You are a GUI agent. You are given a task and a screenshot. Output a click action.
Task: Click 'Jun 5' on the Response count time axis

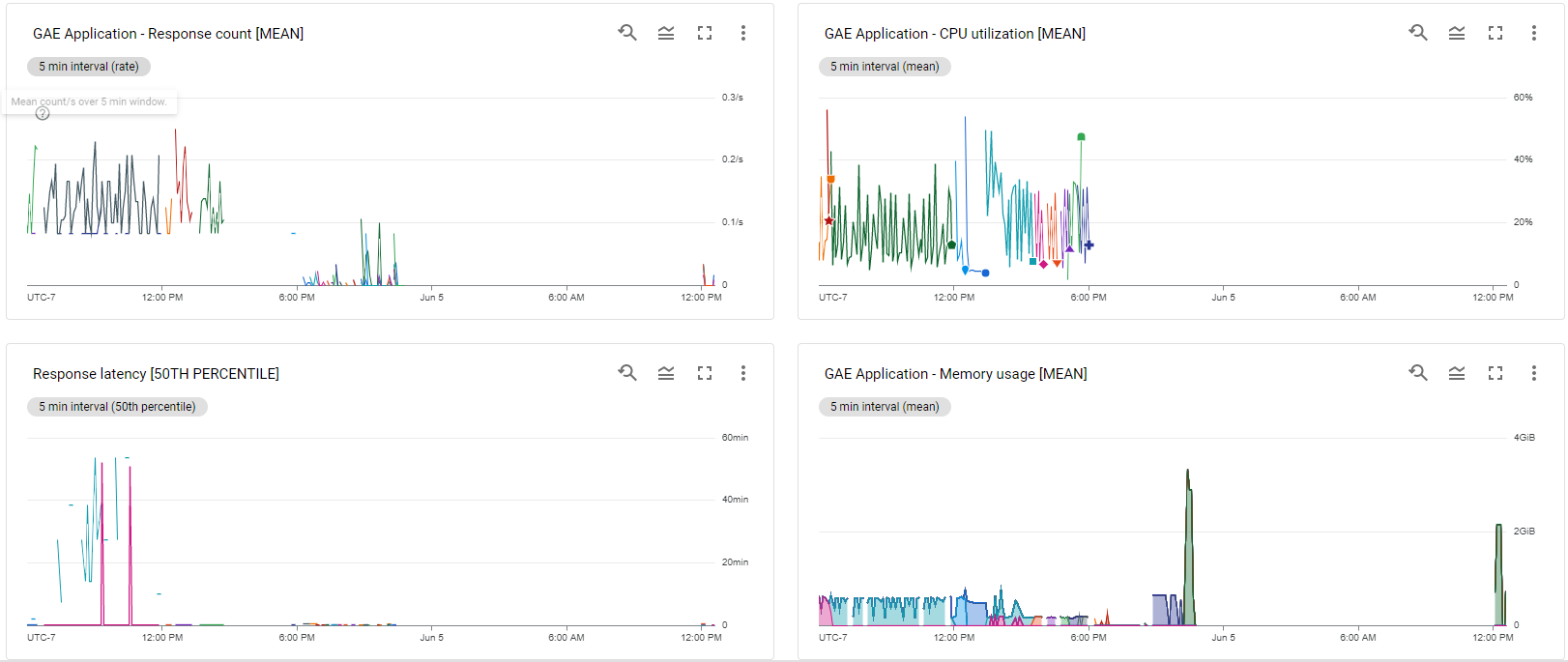coord(432,298)
